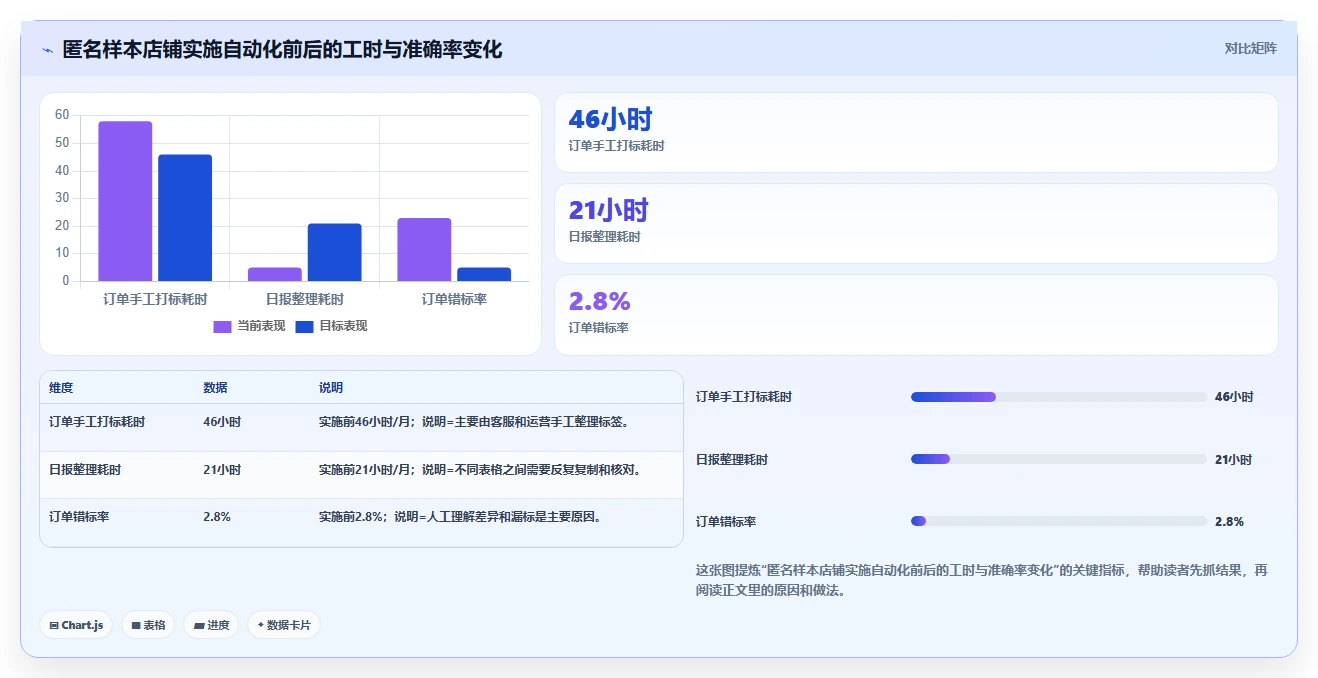The width and height of the screenshot is (1318, 678).
Task: Click the 日报整理耗时 x-axis label
Action: 305,299
